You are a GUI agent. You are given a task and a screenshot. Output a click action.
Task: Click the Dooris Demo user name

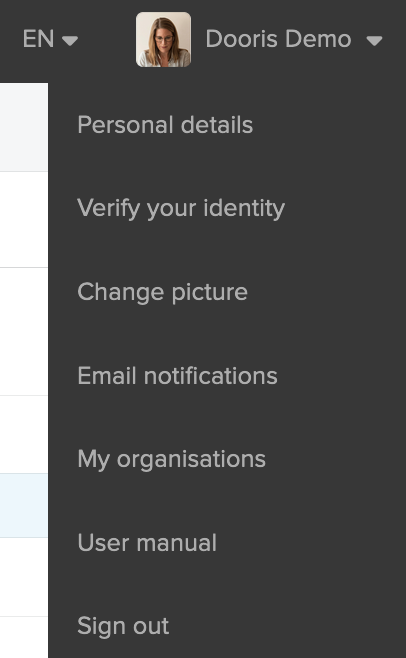click(278, 39)
